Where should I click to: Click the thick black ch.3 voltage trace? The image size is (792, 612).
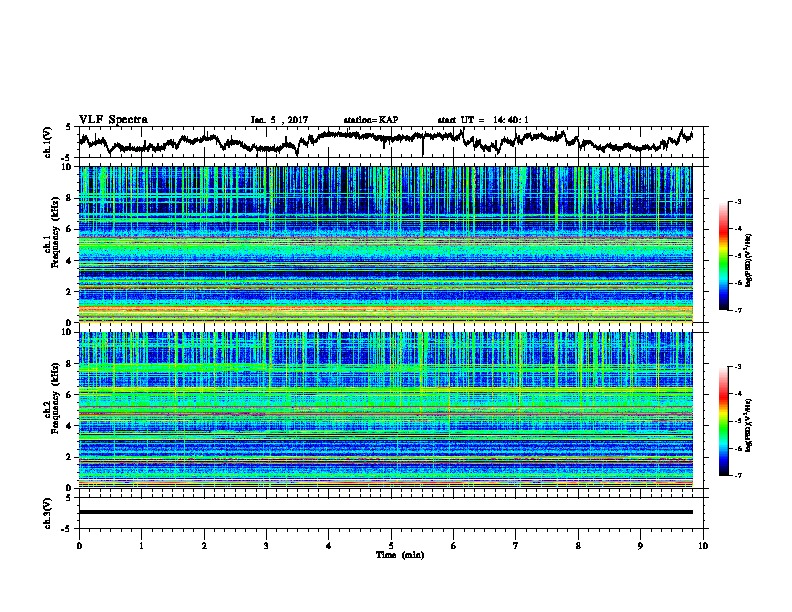coord(386,512)
